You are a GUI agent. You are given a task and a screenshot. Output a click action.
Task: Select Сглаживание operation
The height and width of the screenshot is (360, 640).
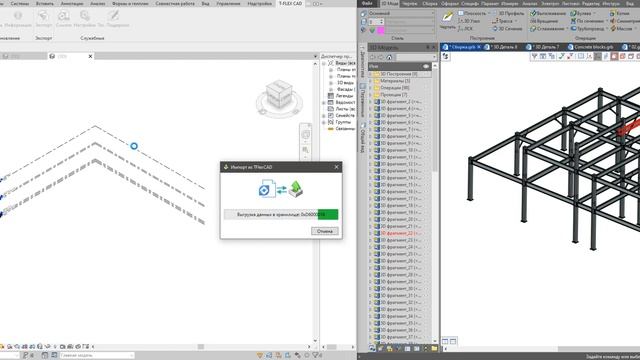(547, 29)
